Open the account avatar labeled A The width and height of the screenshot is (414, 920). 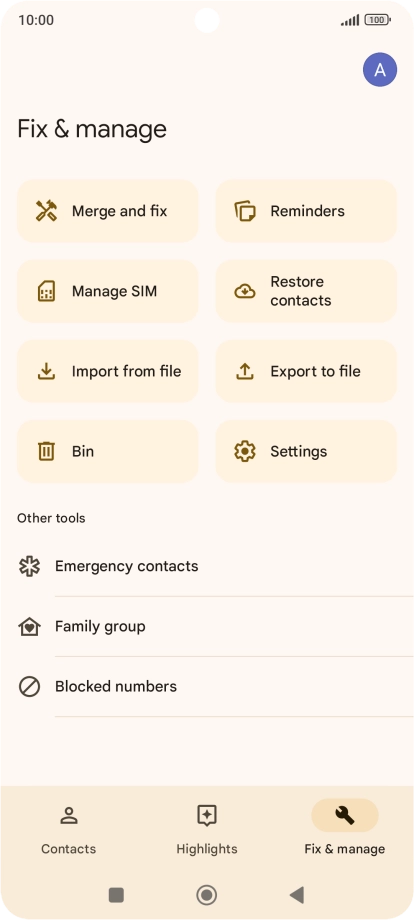380,70
